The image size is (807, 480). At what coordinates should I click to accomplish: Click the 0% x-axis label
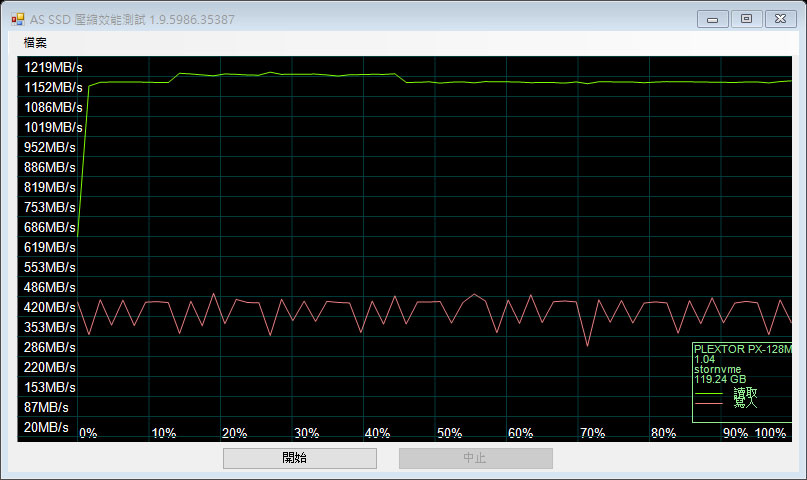click(x=88, y=433)
